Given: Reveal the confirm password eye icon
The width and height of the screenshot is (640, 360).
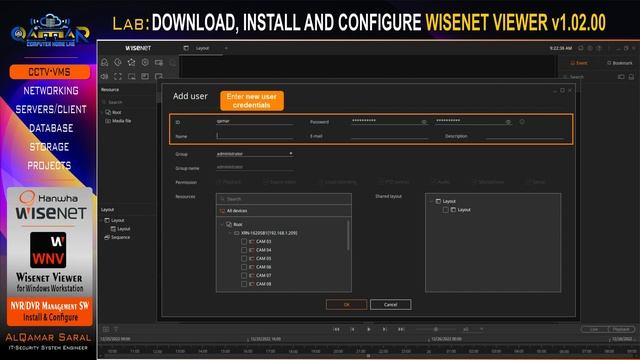Looking at the screenshot, I should tap(508, 122).
